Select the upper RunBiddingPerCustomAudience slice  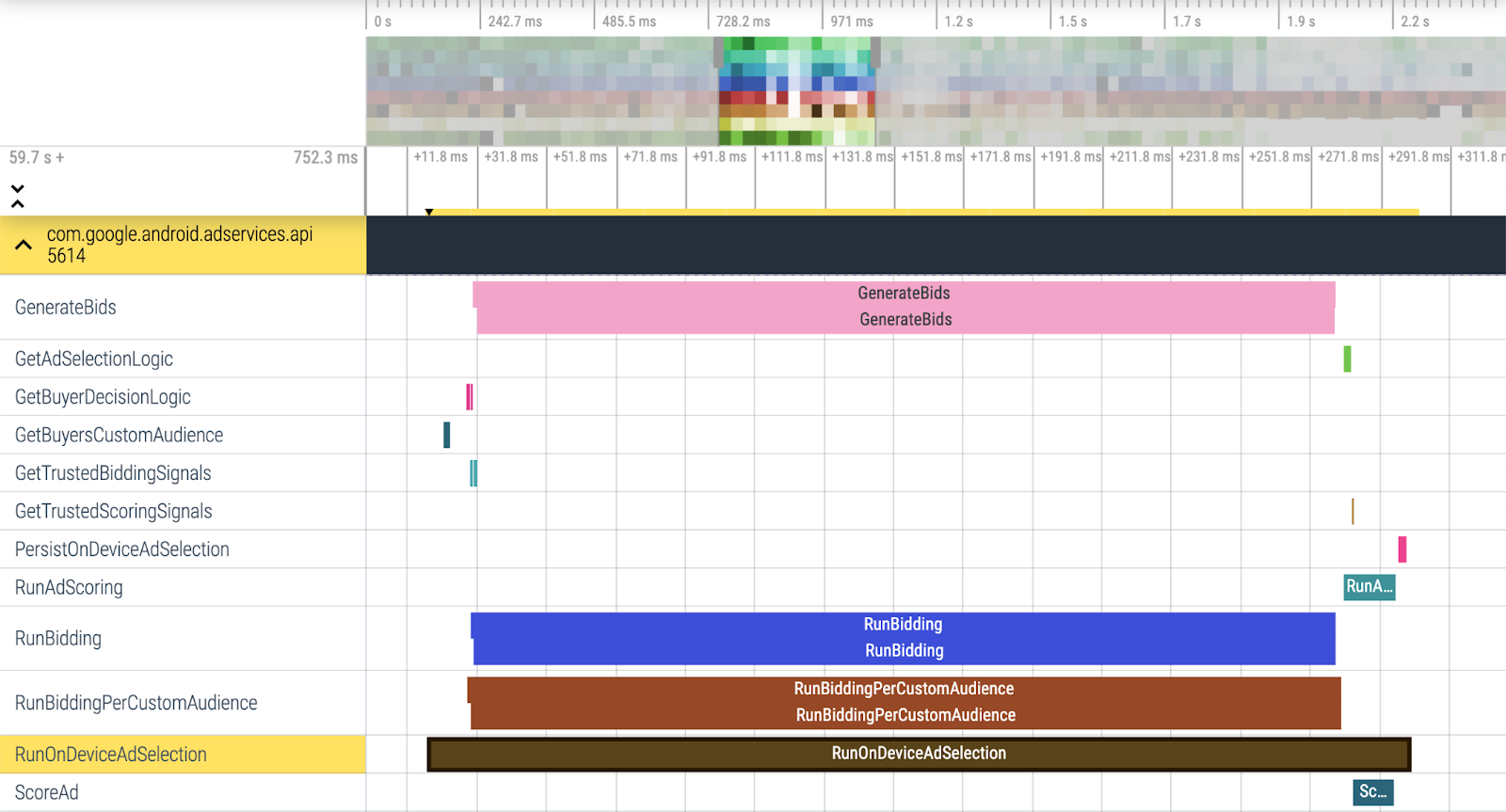pos(903,689)
